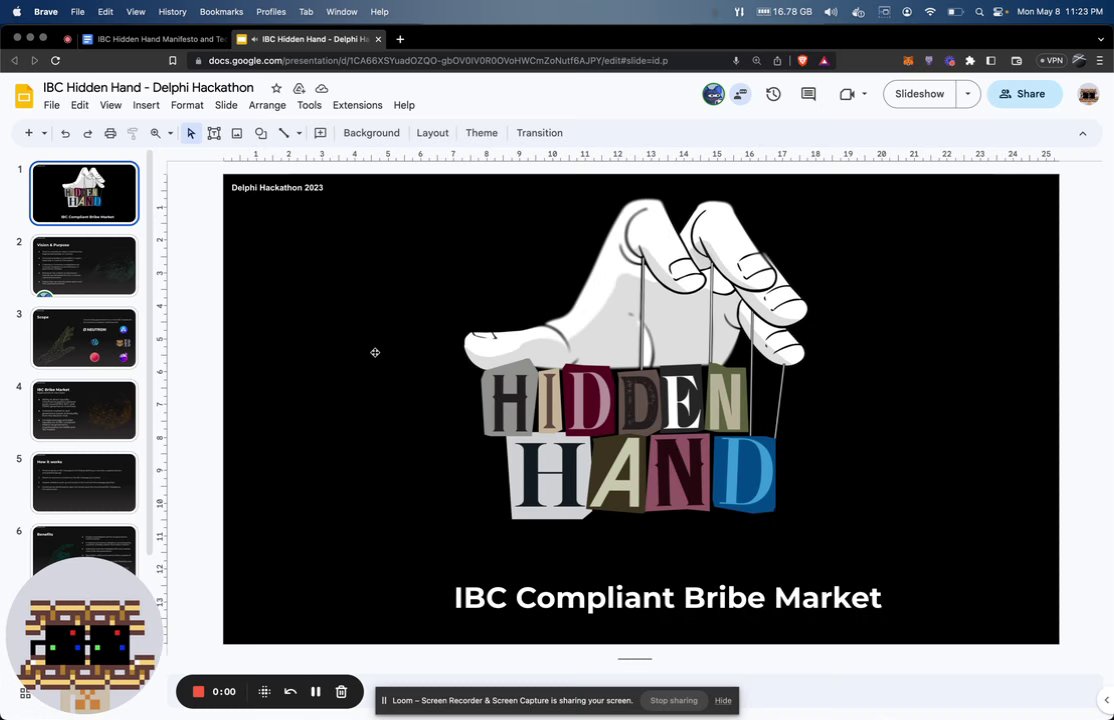The width and height of the screenshot is (1114, 720).
Task: Click the Transition button
Action: pyautogui.click(x=539, y=133)
